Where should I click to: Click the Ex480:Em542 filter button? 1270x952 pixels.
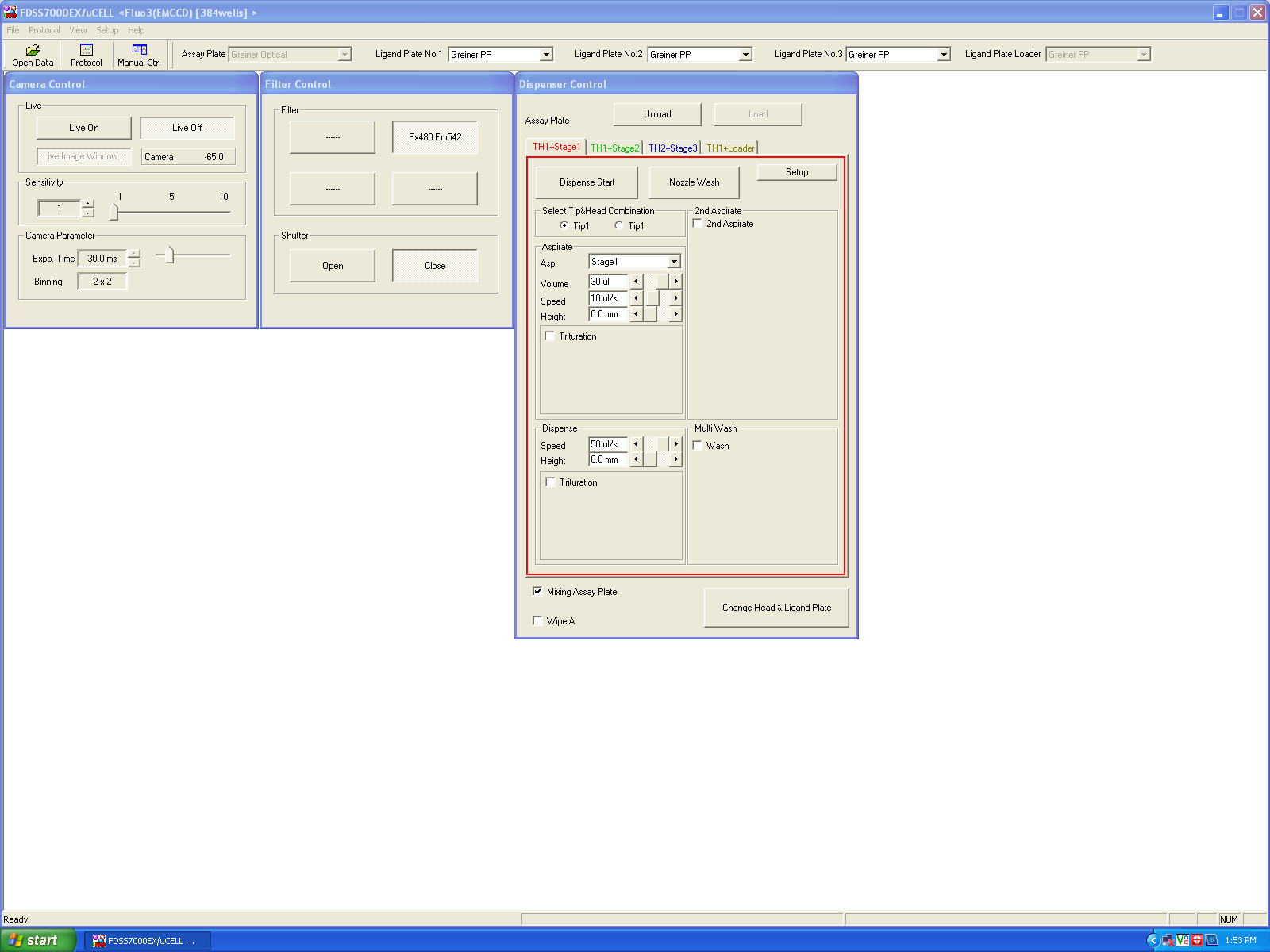click(435, 137)
